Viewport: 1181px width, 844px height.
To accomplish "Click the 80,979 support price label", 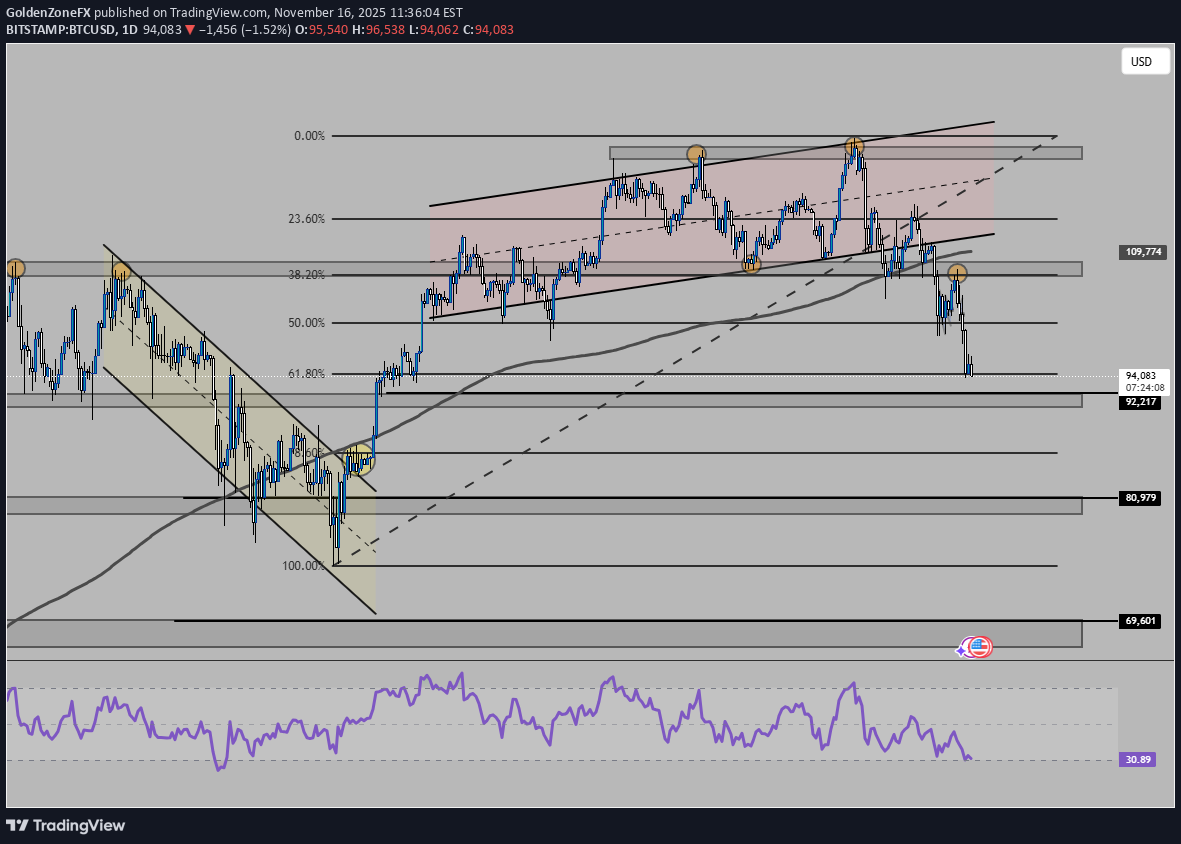I will 1140,497.
